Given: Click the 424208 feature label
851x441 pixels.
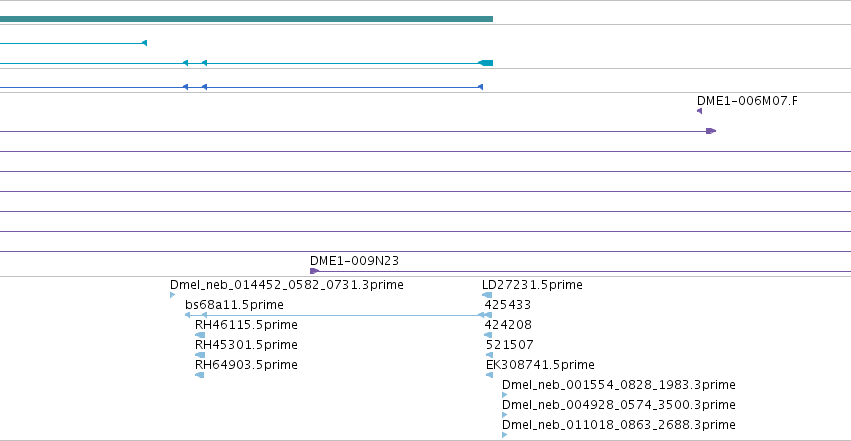Looking at the screenshot, I should tap(508, 325).
